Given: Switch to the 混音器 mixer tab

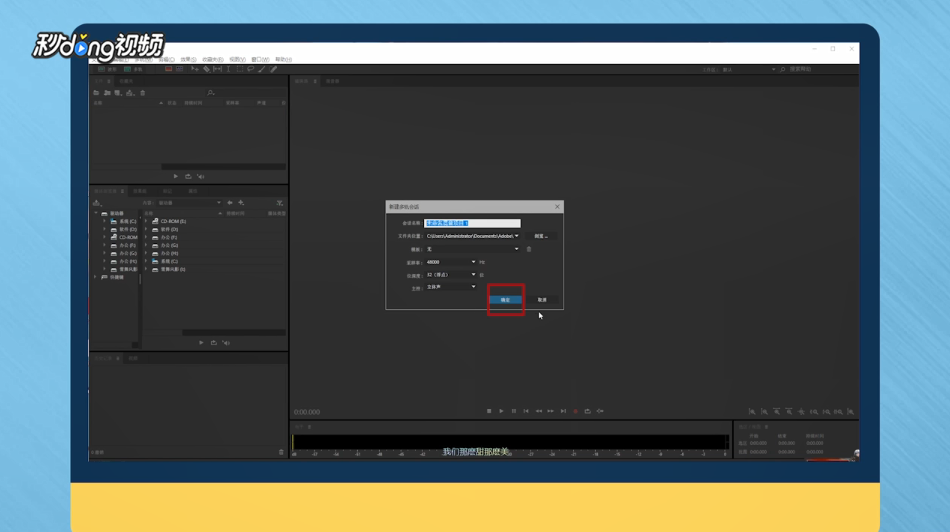Looking at the screenshot, I should point(333,81).
